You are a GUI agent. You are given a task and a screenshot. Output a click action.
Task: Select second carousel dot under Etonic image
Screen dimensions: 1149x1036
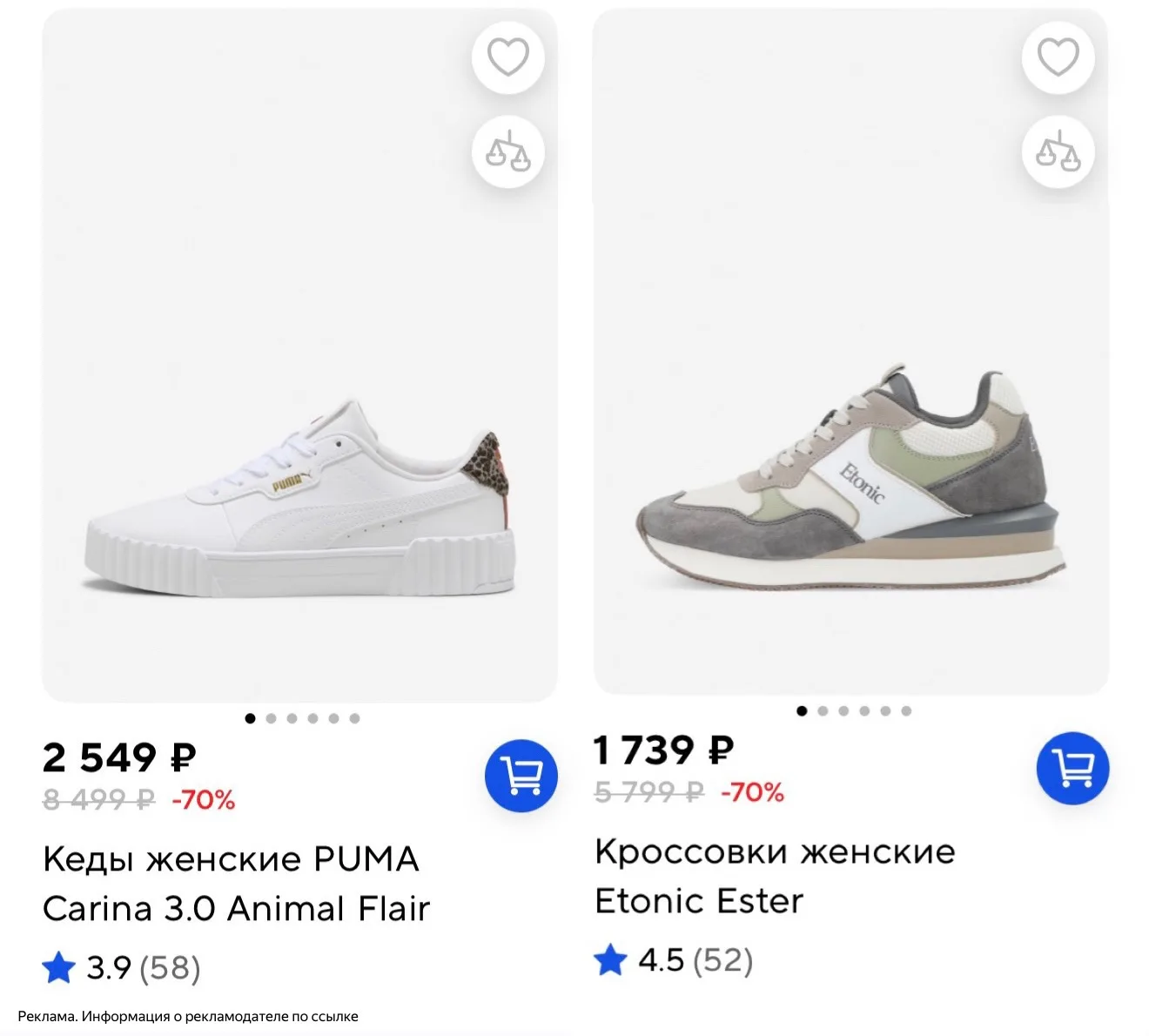click(823, 711)
